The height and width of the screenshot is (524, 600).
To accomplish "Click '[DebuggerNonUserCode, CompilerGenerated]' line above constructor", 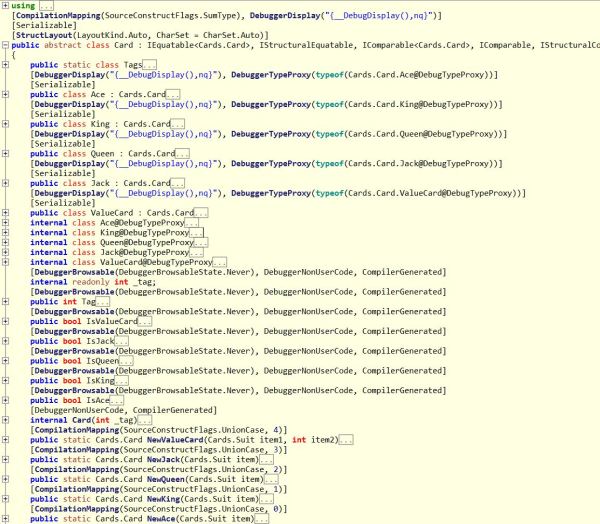I will (124, 410).
